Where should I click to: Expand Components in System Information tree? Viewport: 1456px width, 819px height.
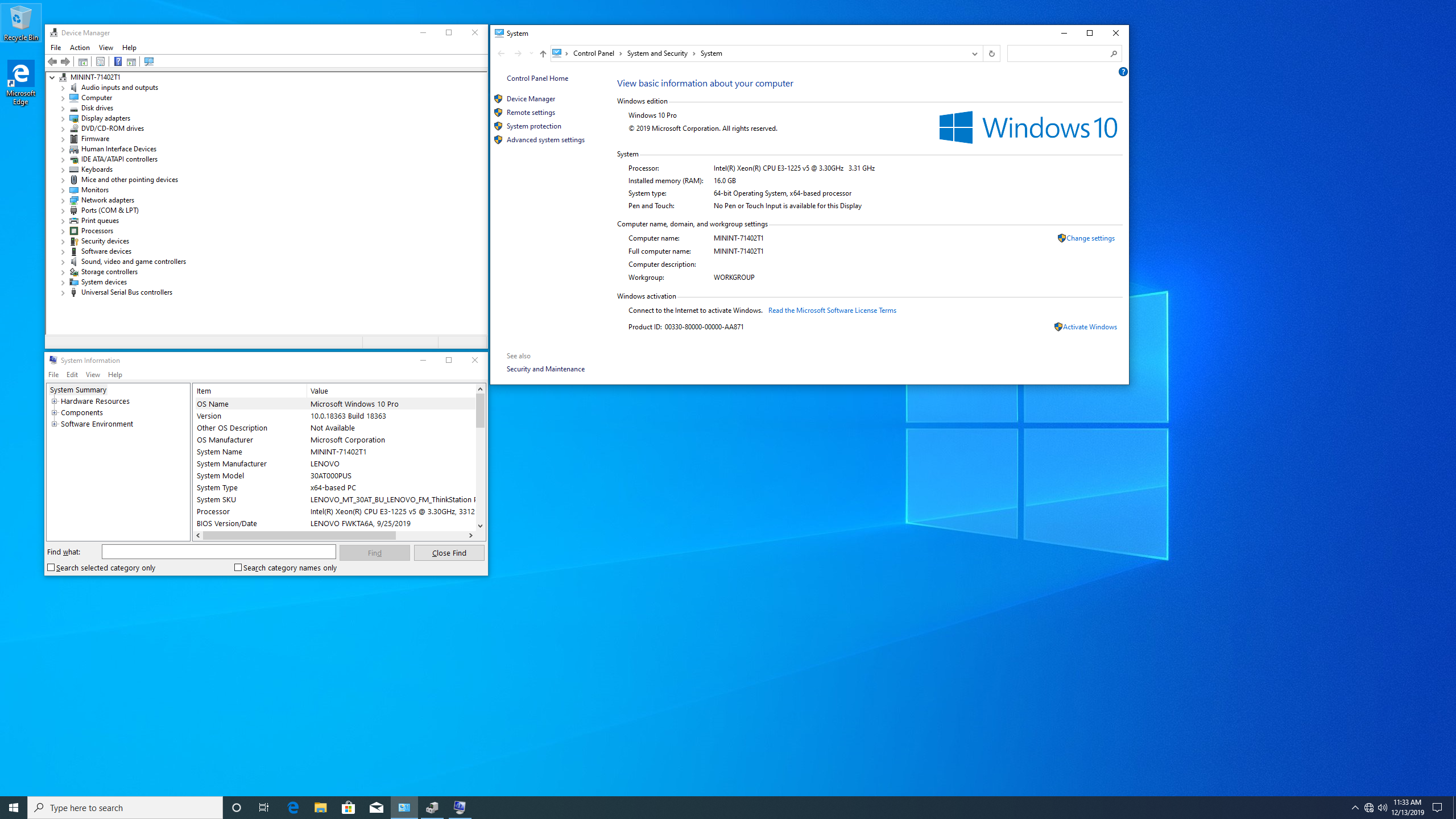55,412
